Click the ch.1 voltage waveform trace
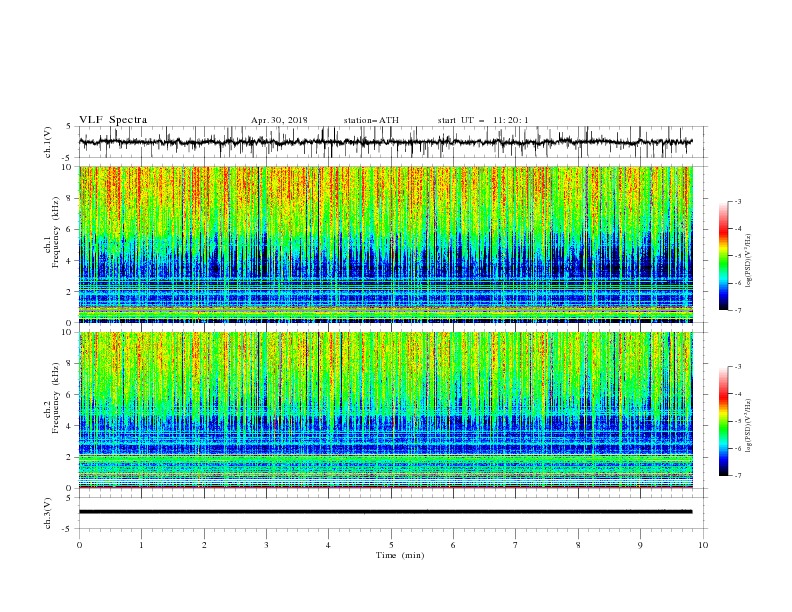The image size is (792, 612). (385, 142)
